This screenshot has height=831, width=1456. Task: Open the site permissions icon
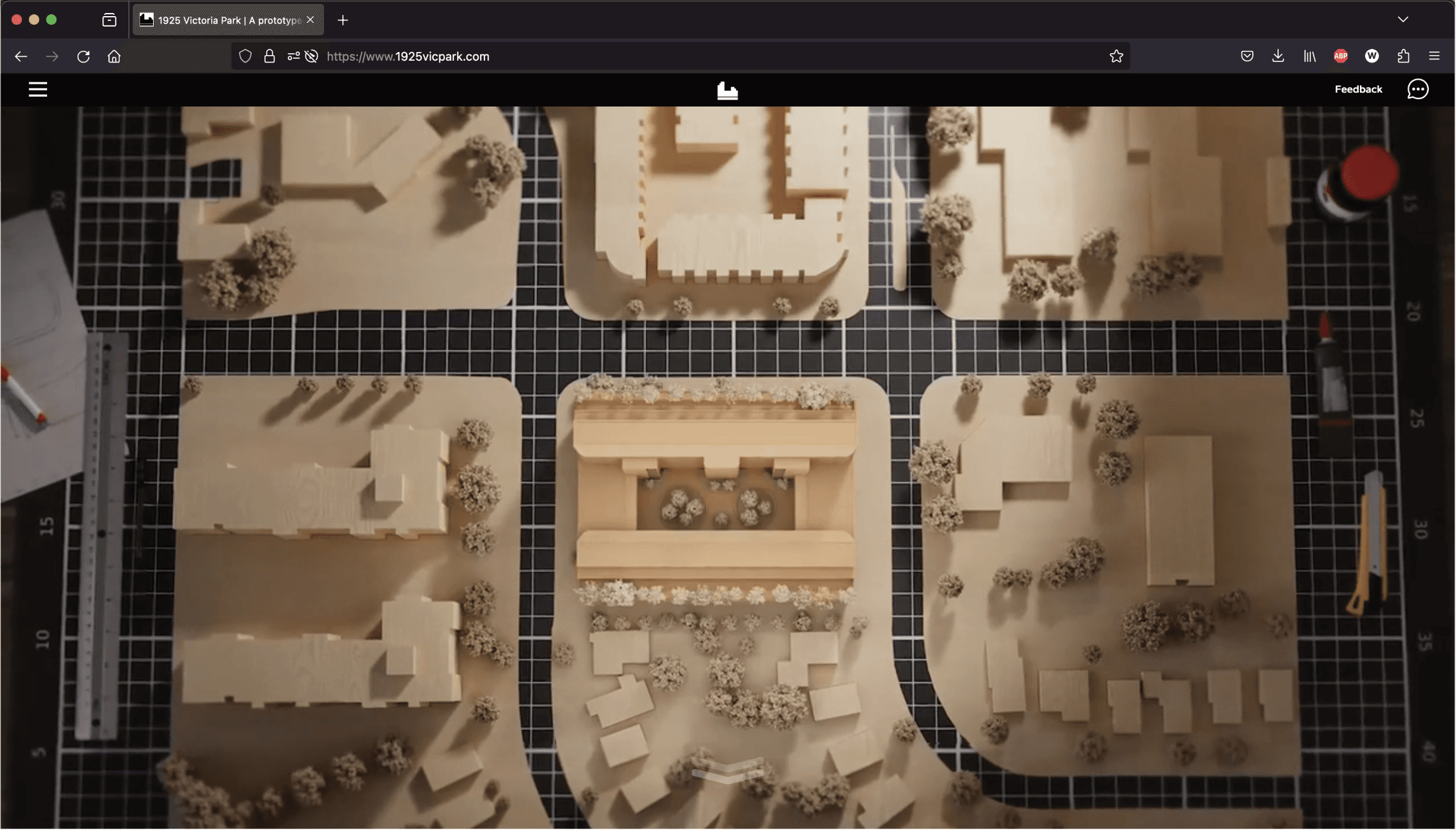pos(294,56)
